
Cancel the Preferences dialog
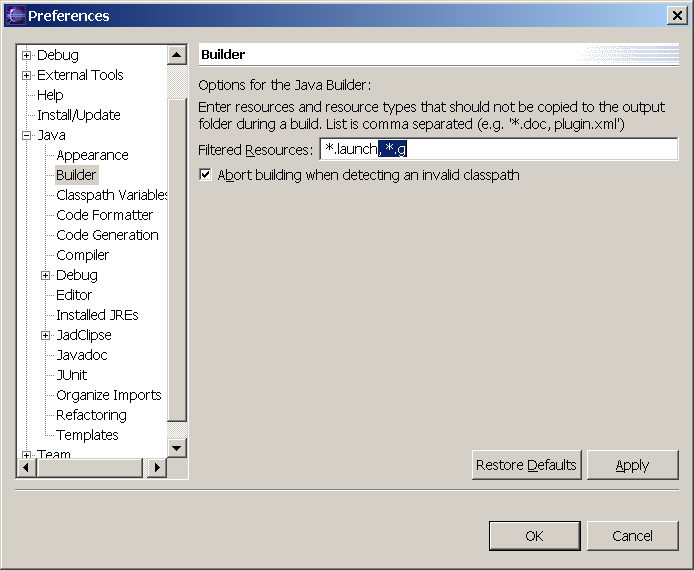(x=632, y=536)
